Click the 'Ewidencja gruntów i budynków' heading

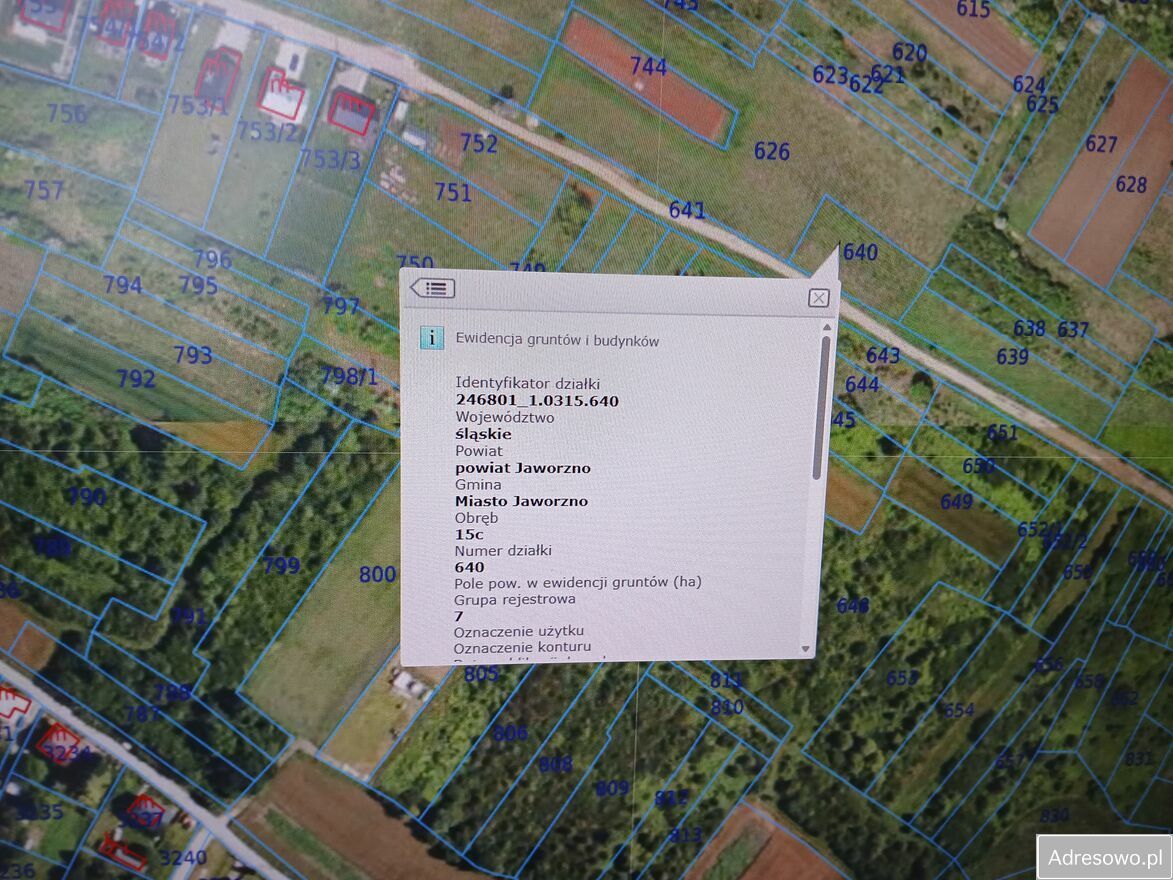click(557, 340)
